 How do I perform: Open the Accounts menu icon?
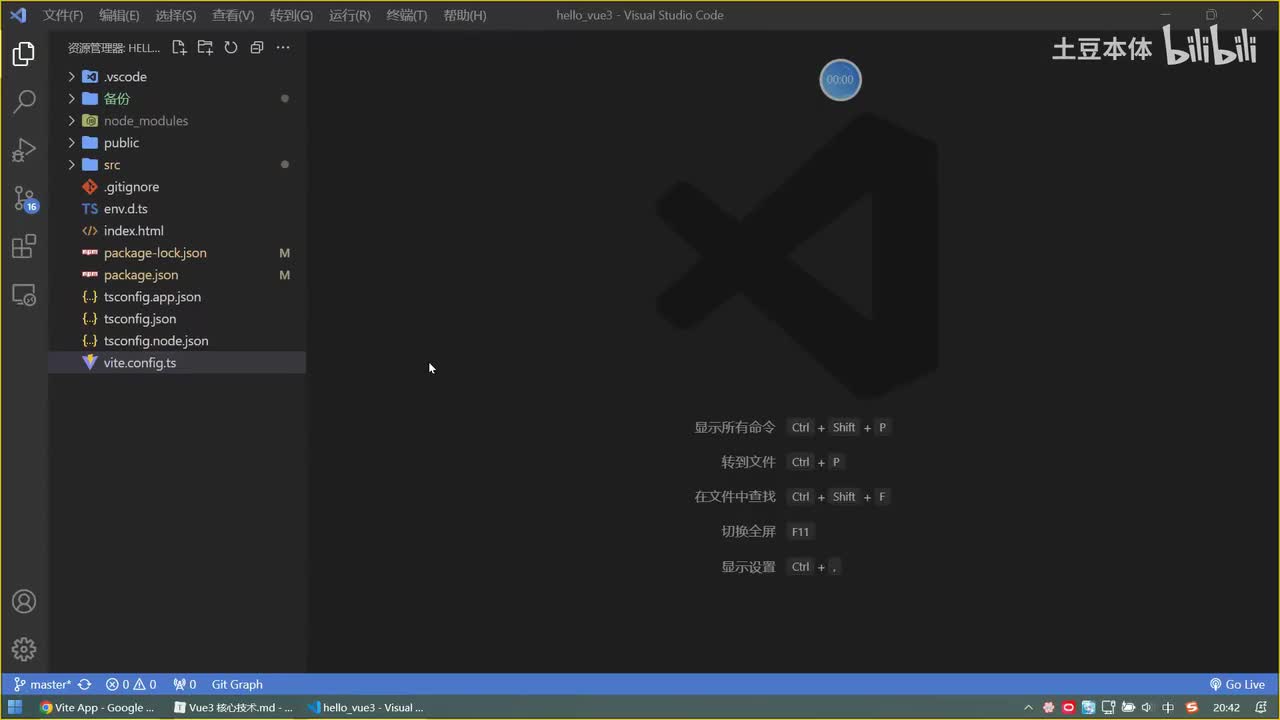coord(24,601)
